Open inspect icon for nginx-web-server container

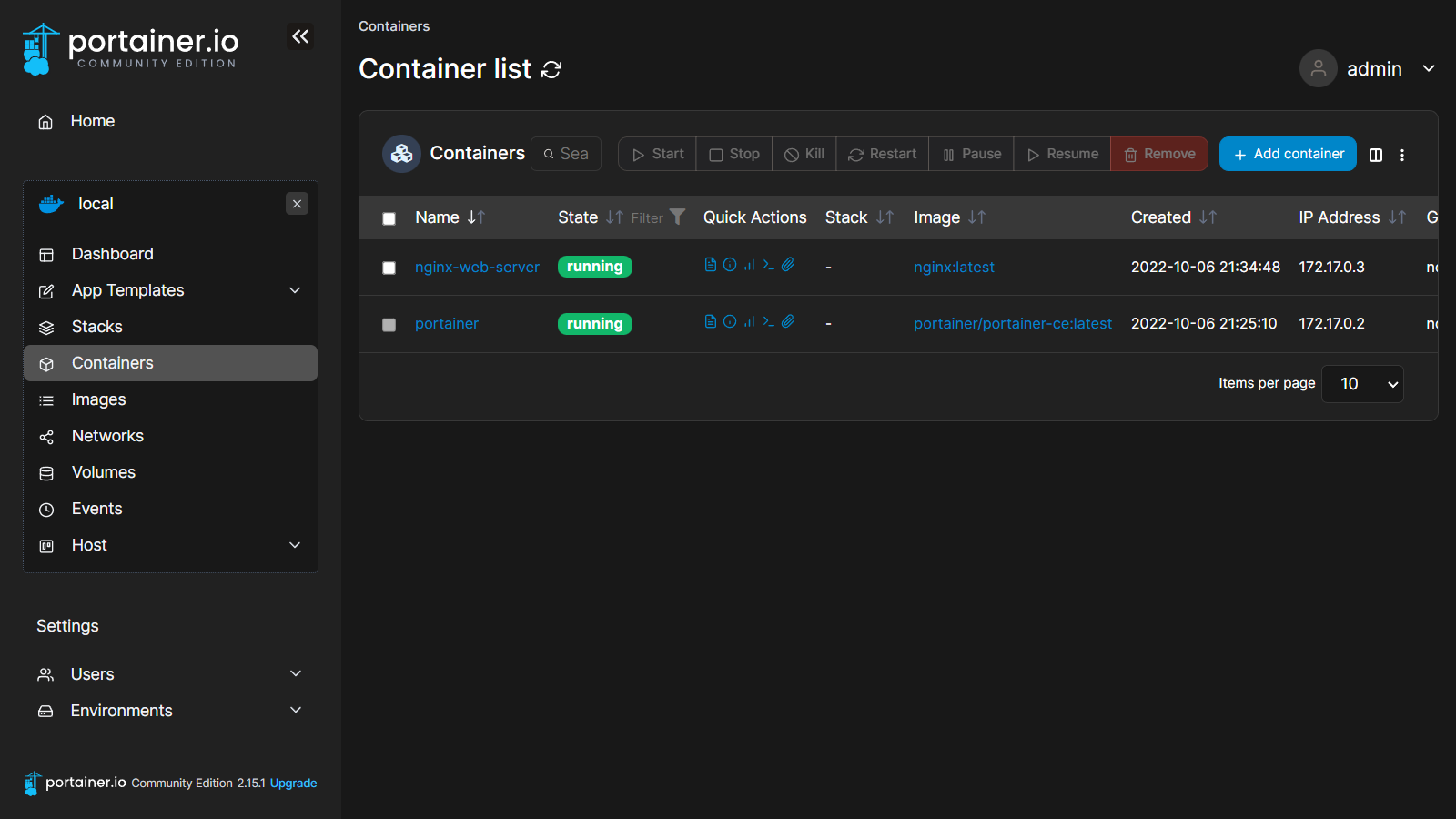[730, 265]
